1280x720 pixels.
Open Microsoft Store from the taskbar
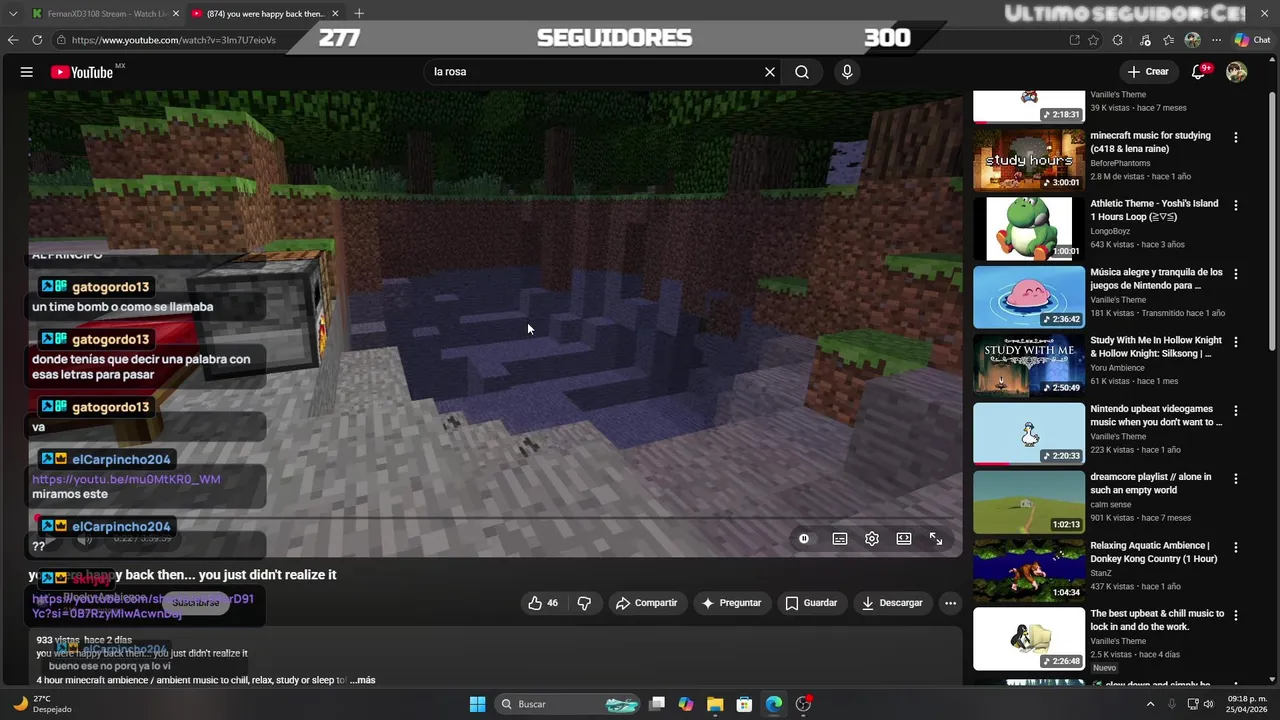744,704
